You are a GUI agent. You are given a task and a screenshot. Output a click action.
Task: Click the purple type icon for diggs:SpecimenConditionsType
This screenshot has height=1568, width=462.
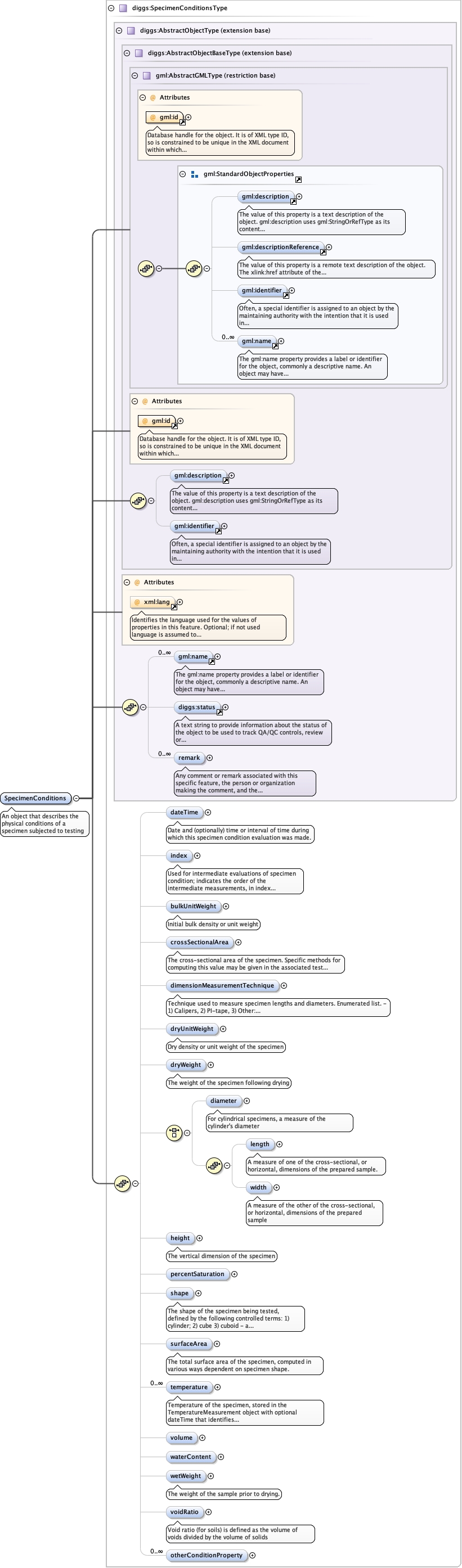(x=123, y=8)
